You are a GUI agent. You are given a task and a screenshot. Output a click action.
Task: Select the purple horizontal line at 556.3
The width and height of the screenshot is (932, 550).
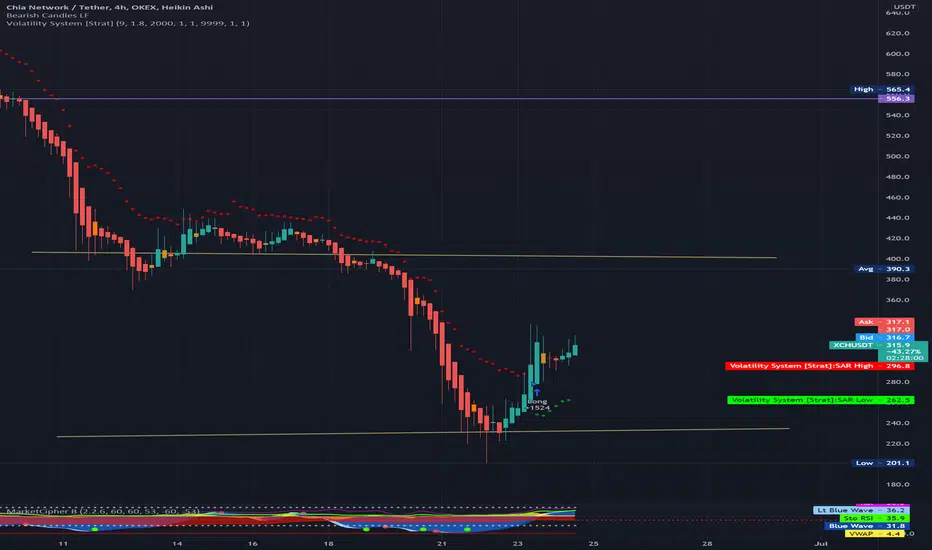pos(439,99)
